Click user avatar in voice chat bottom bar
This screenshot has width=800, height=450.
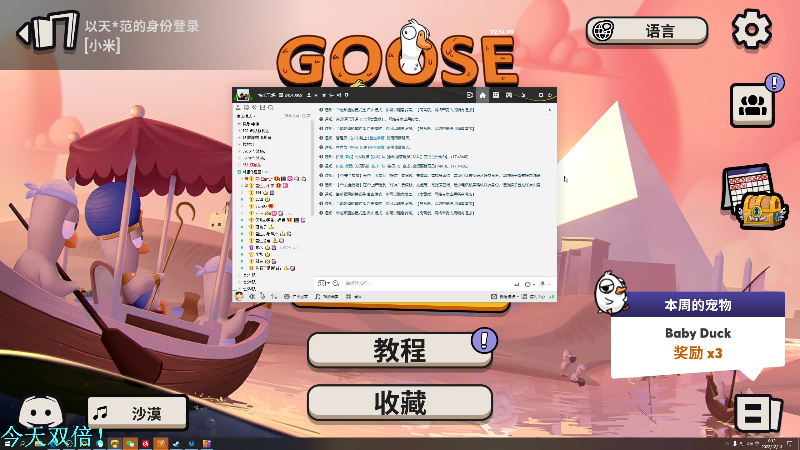point(239,296)
